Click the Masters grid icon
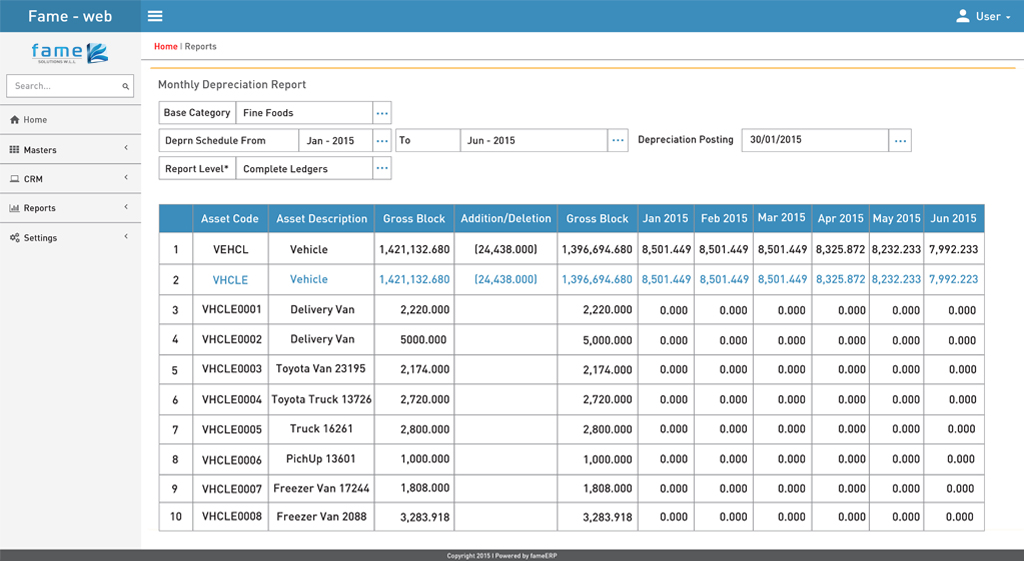Viewport: 1024px width, 561px height. (14, 150)
